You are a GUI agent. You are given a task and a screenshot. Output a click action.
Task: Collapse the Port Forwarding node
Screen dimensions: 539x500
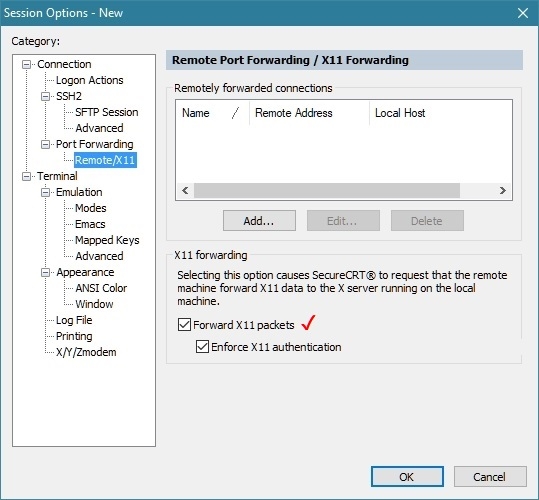(x=45, y=144)
